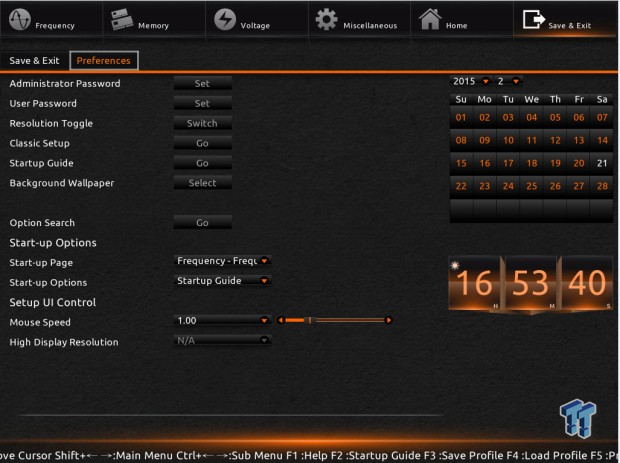The height and width of the screenshot is (463, 620).
Task: Click the Voltage lightning bolt icon
Action: 225,19
